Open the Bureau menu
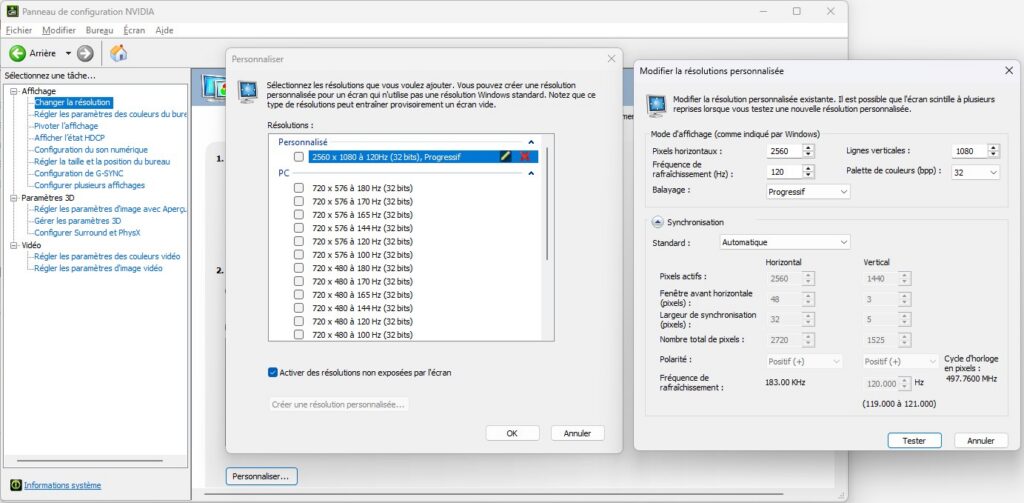This screenshot has height=503, width=1024. coord(100,30)
